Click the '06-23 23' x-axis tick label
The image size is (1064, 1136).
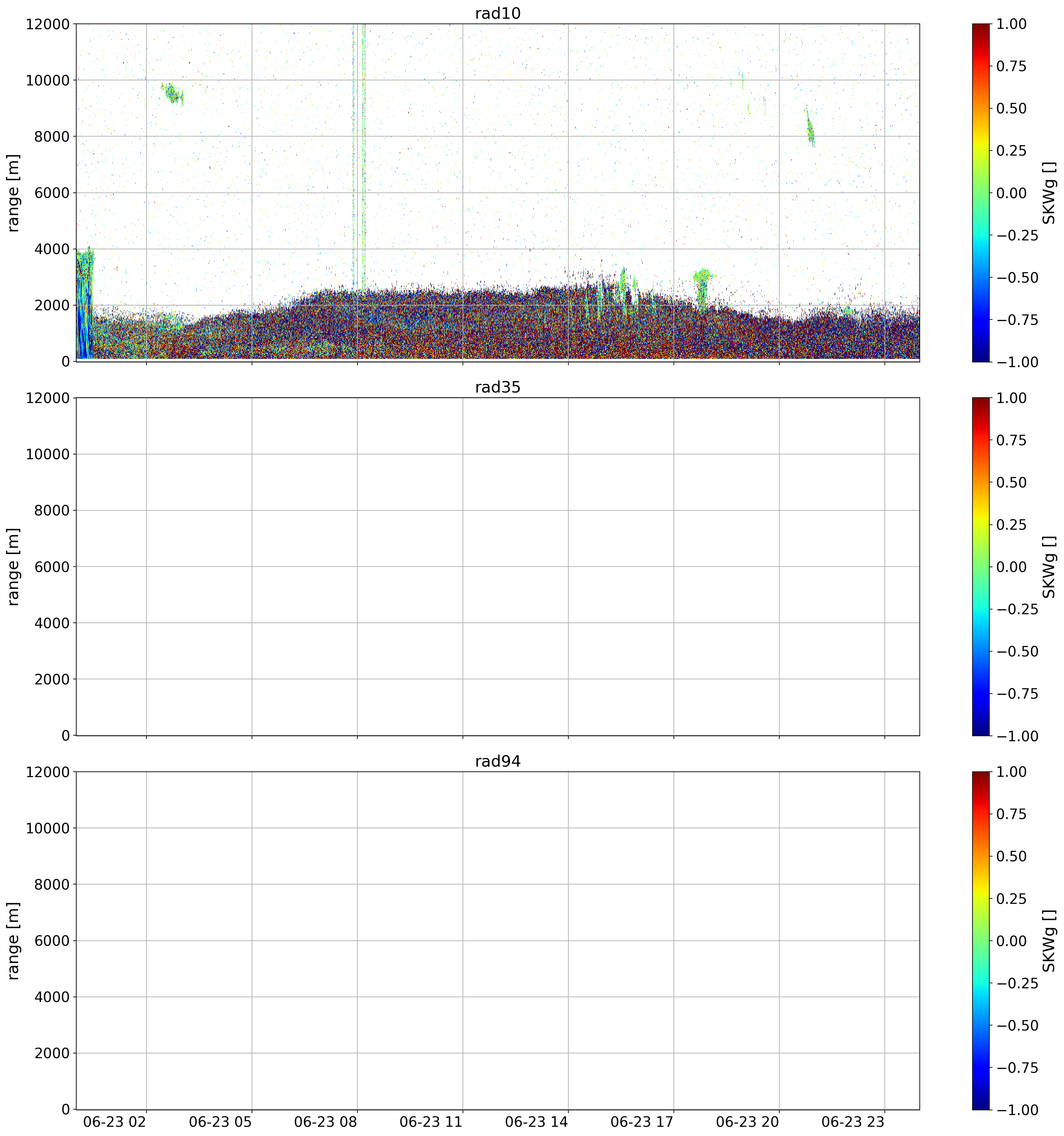click(852, 1122)
